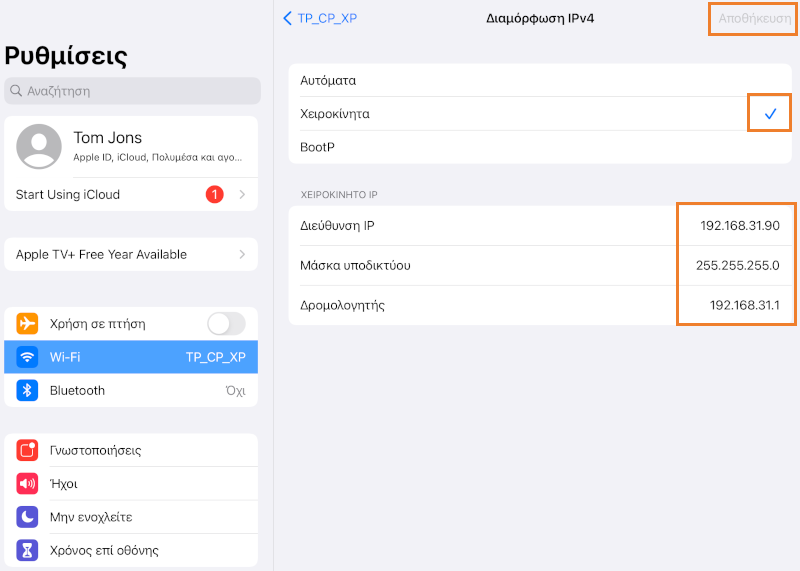Edit the Διεύθυνση IP address field
This screenshot has width=800, height=571.
click(740, 226)
